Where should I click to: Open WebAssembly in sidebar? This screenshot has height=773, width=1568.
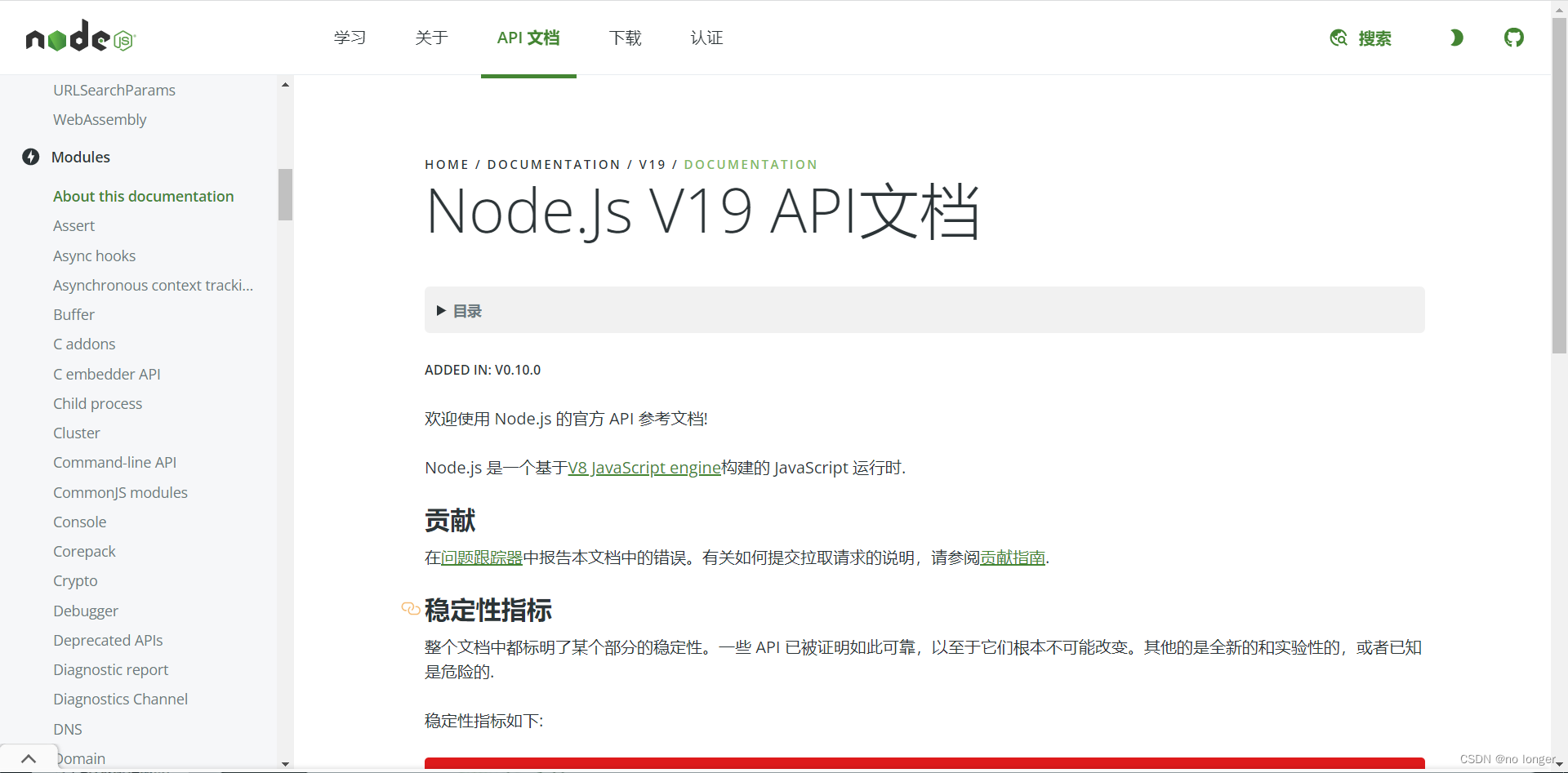click(100, 119)
